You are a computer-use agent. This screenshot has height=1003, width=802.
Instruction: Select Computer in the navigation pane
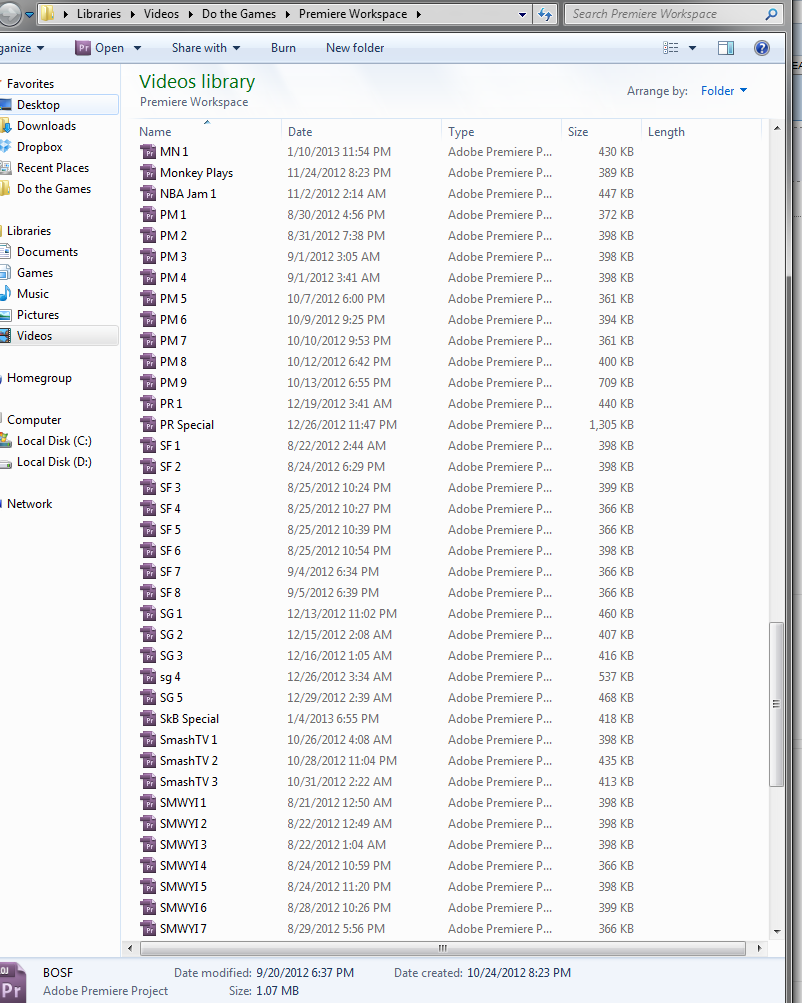[x=34, y=420]
